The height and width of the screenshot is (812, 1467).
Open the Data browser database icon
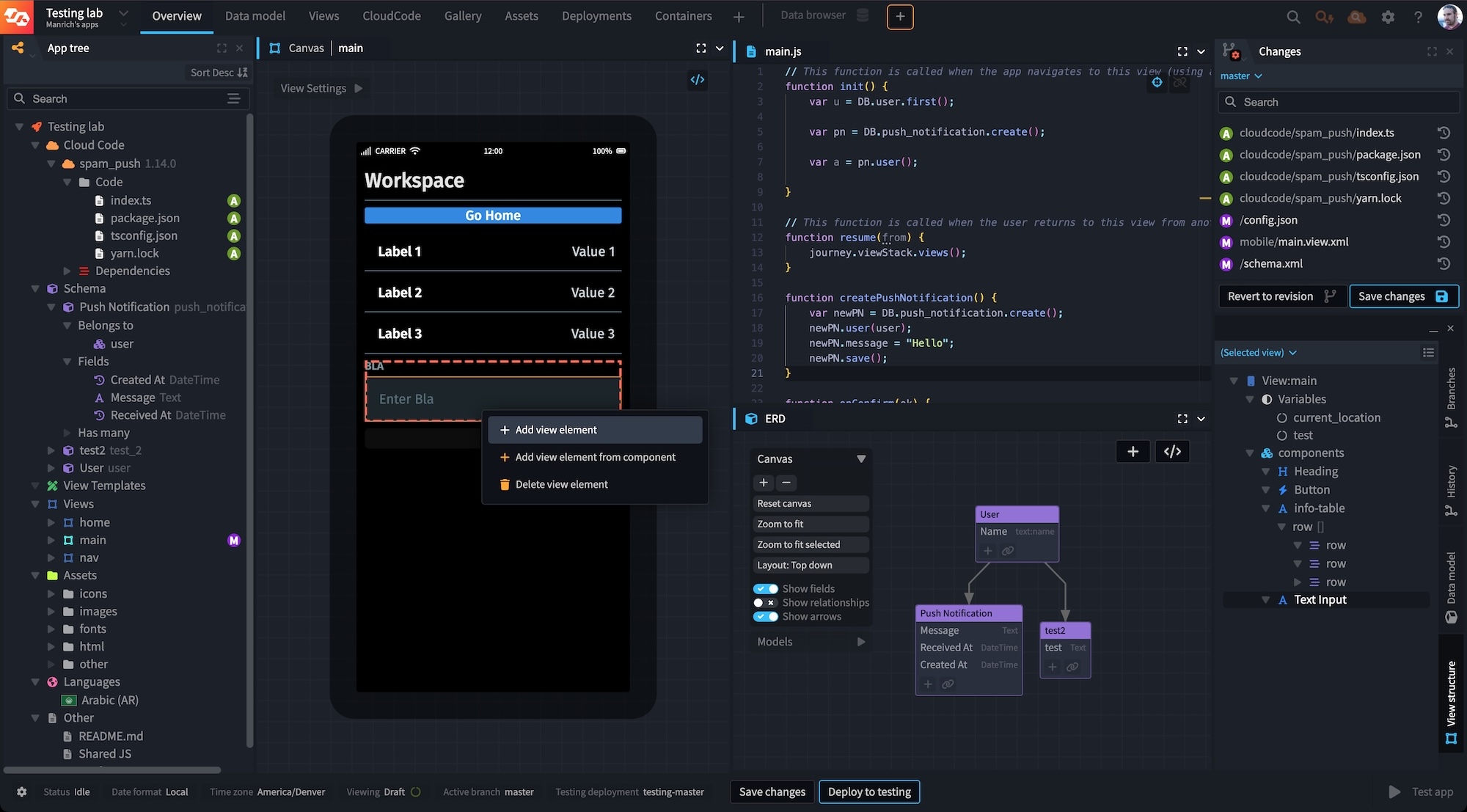click(x=863, y=15)
